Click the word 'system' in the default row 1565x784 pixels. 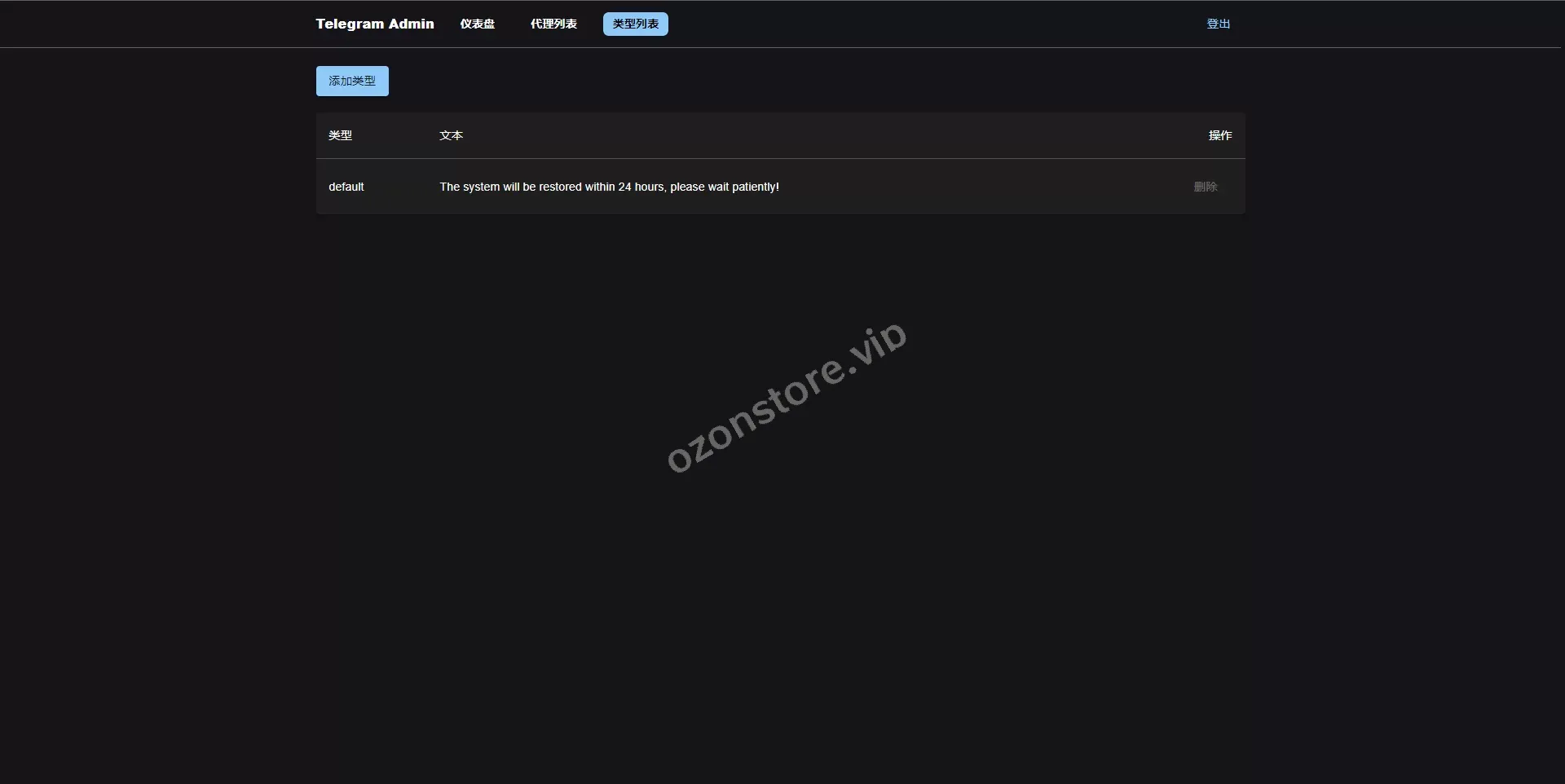pyautogui.click(x=481, y=187)
